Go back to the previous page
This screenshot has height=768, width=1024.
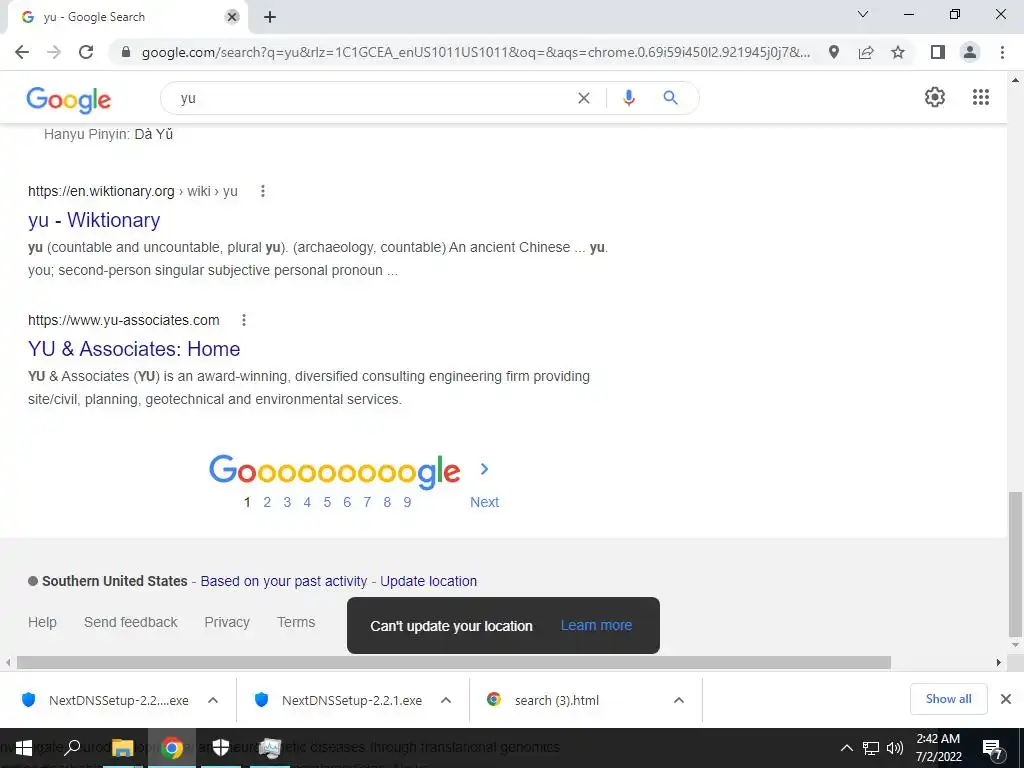(22, 52)
